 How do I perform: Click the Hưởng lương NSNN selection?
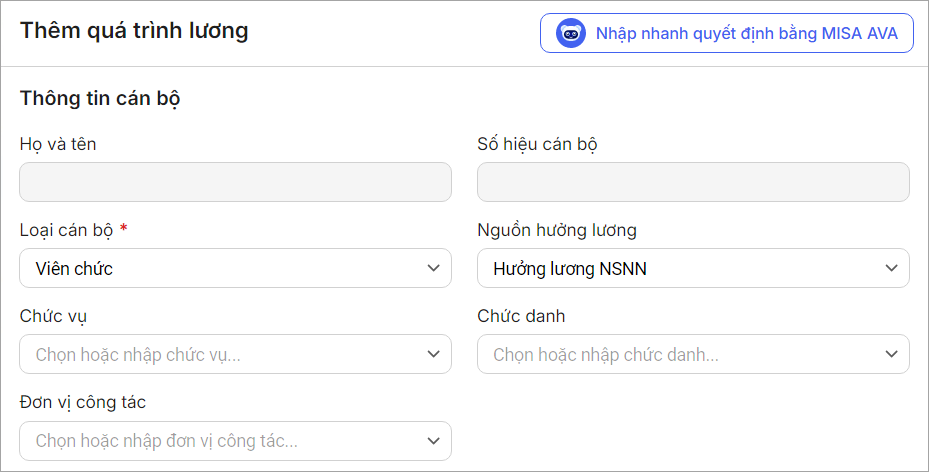click(x=680, y=268)
